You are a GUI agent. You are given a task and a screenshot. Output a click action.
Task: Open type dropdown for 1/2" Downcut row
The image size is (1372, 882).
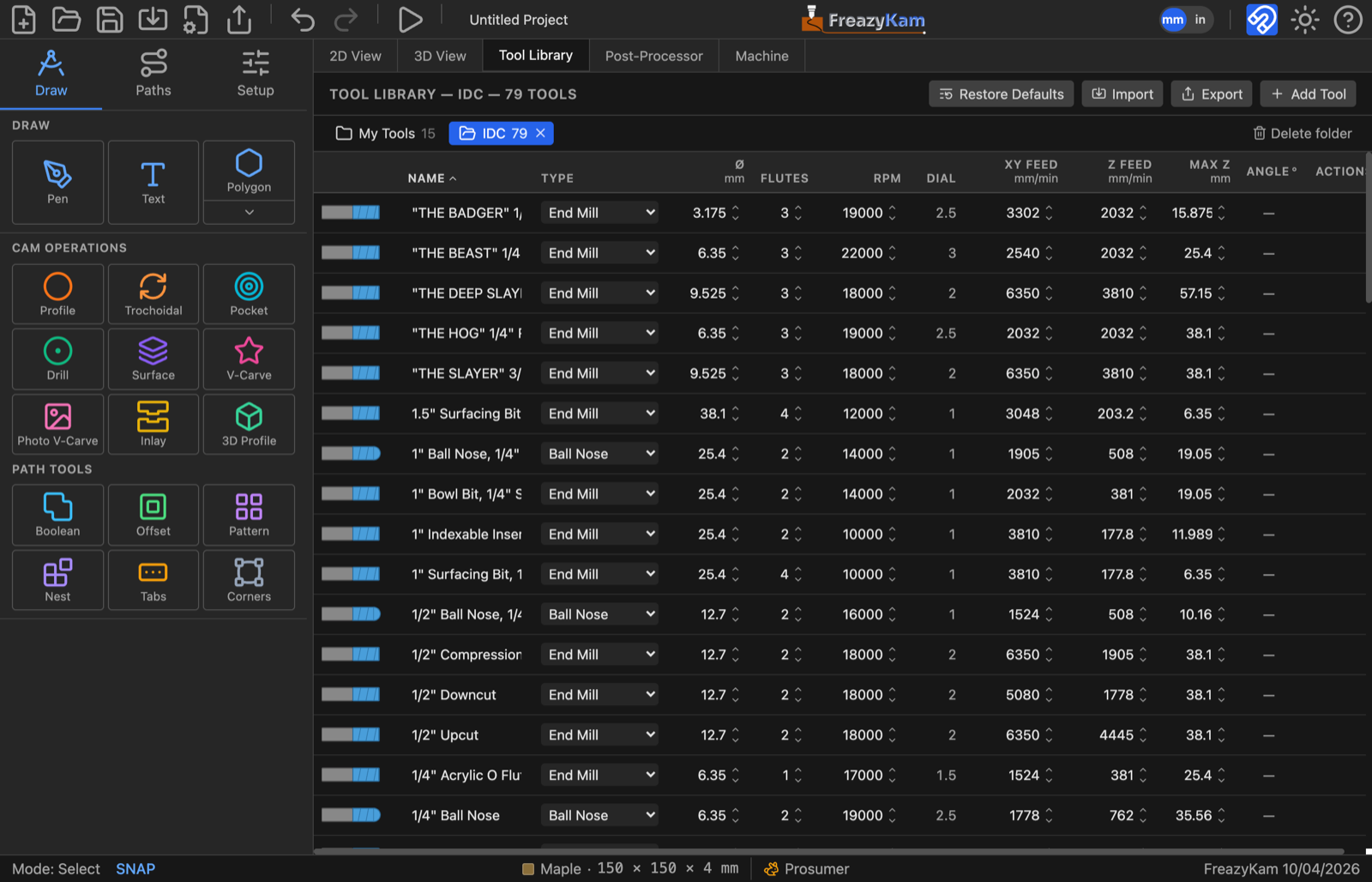[x=599, y=695]
